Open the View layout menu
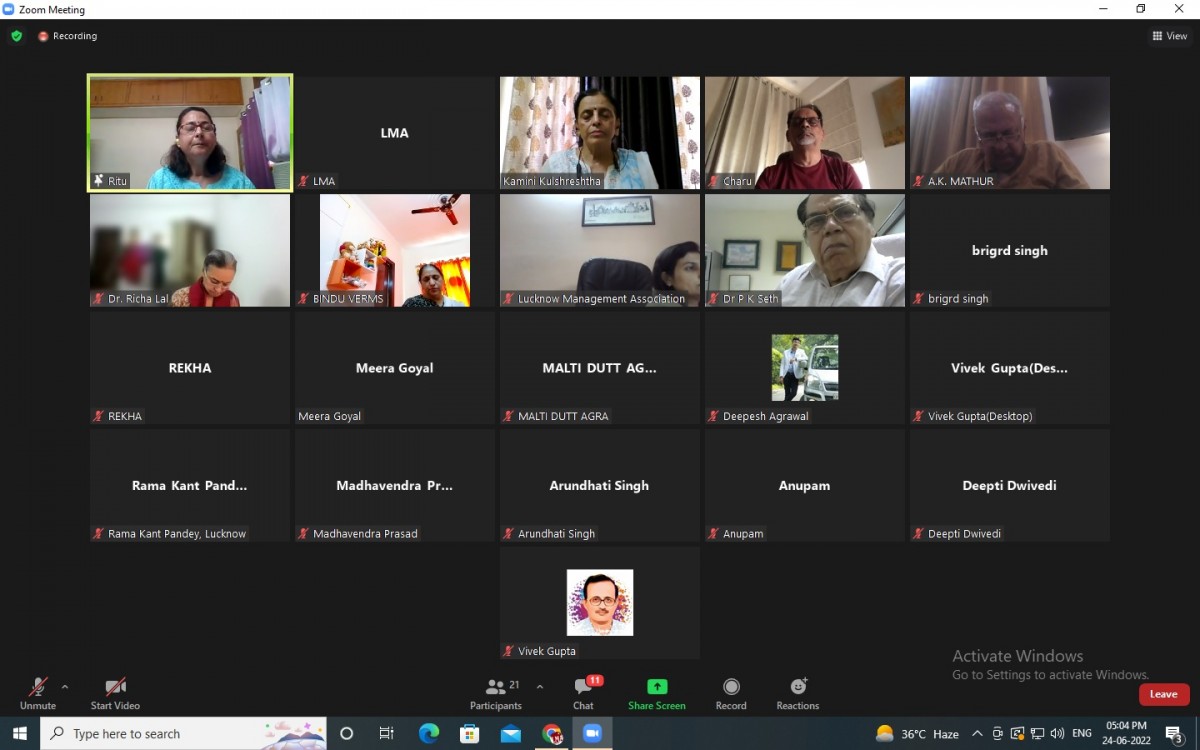 (1170, 36)
